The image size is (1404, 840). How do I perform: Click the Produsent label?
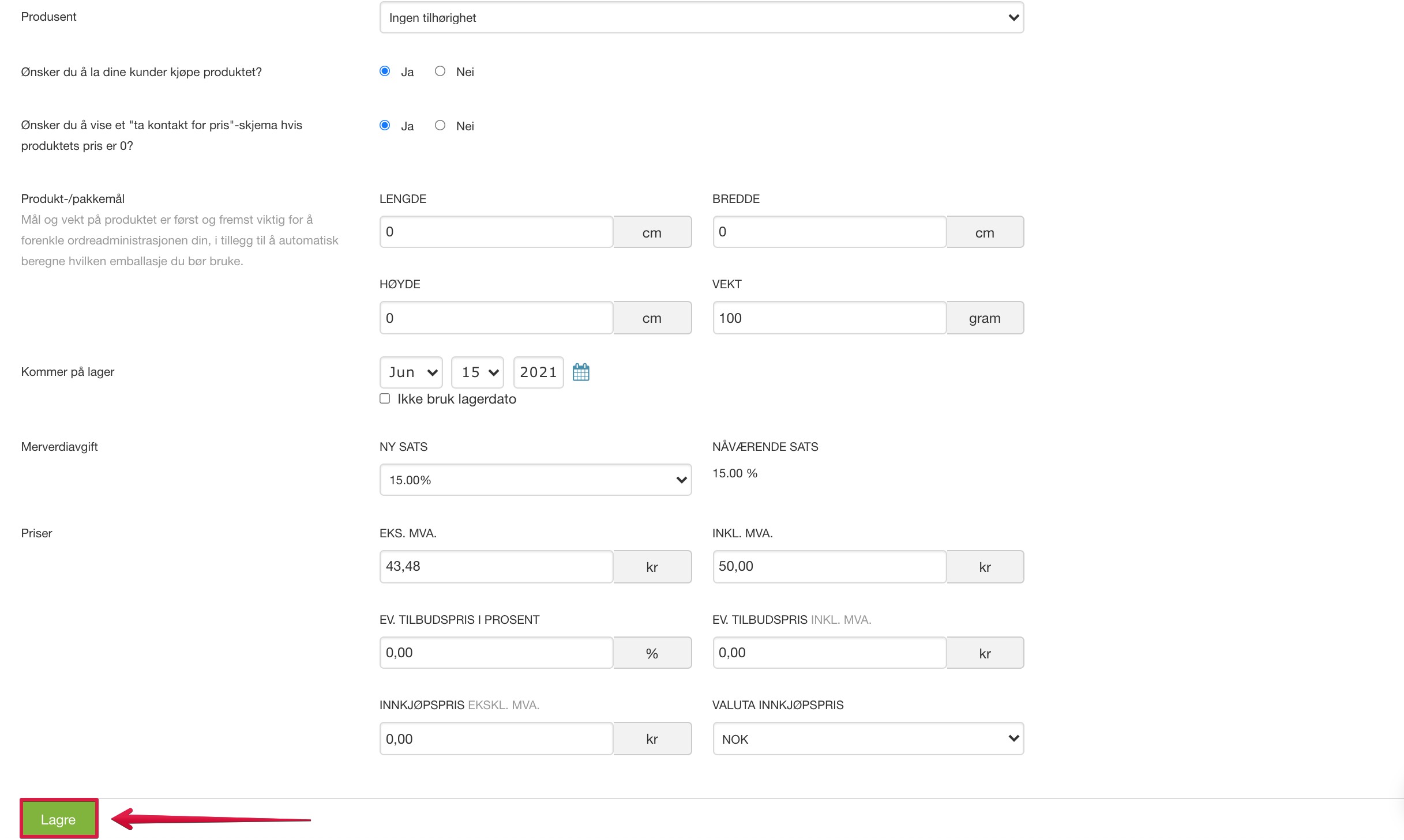tap(48, 17)
